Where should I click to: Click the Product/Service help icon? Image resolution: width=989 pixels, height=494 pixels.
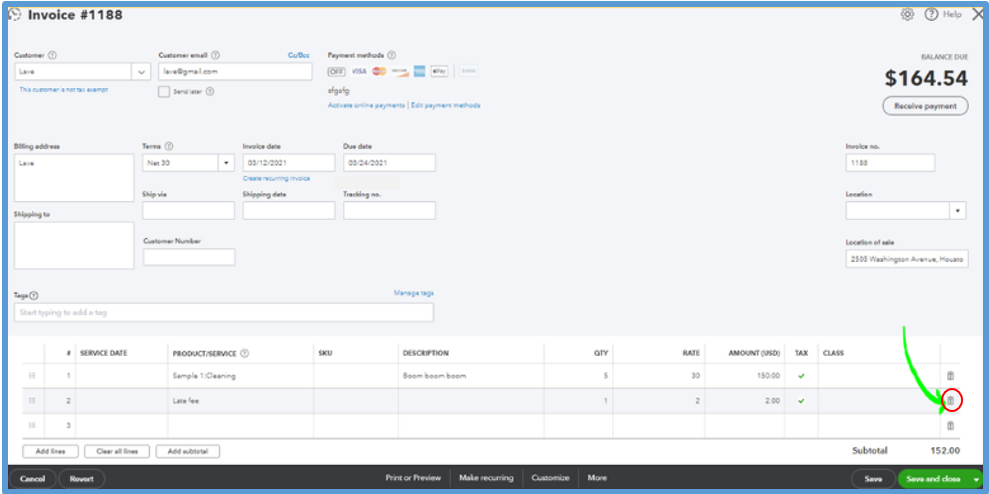pos(245,353)
